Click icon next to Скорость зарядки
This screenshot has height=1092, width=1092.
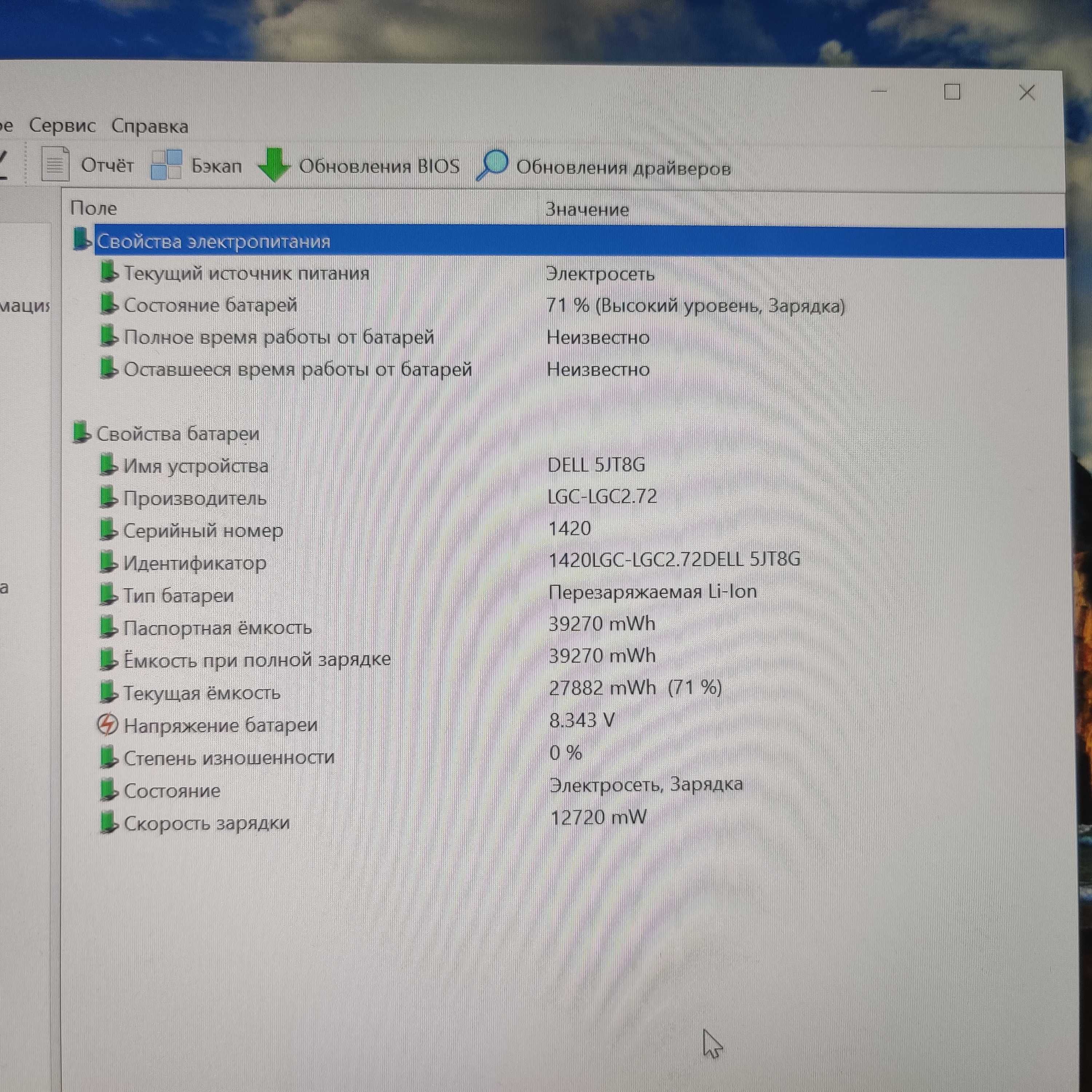pos(108,822)
